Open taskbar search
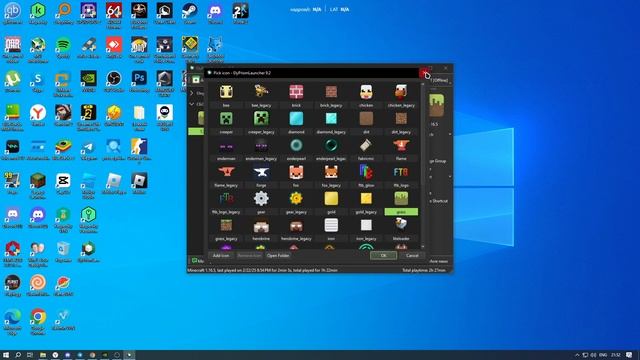 (18, 355)
